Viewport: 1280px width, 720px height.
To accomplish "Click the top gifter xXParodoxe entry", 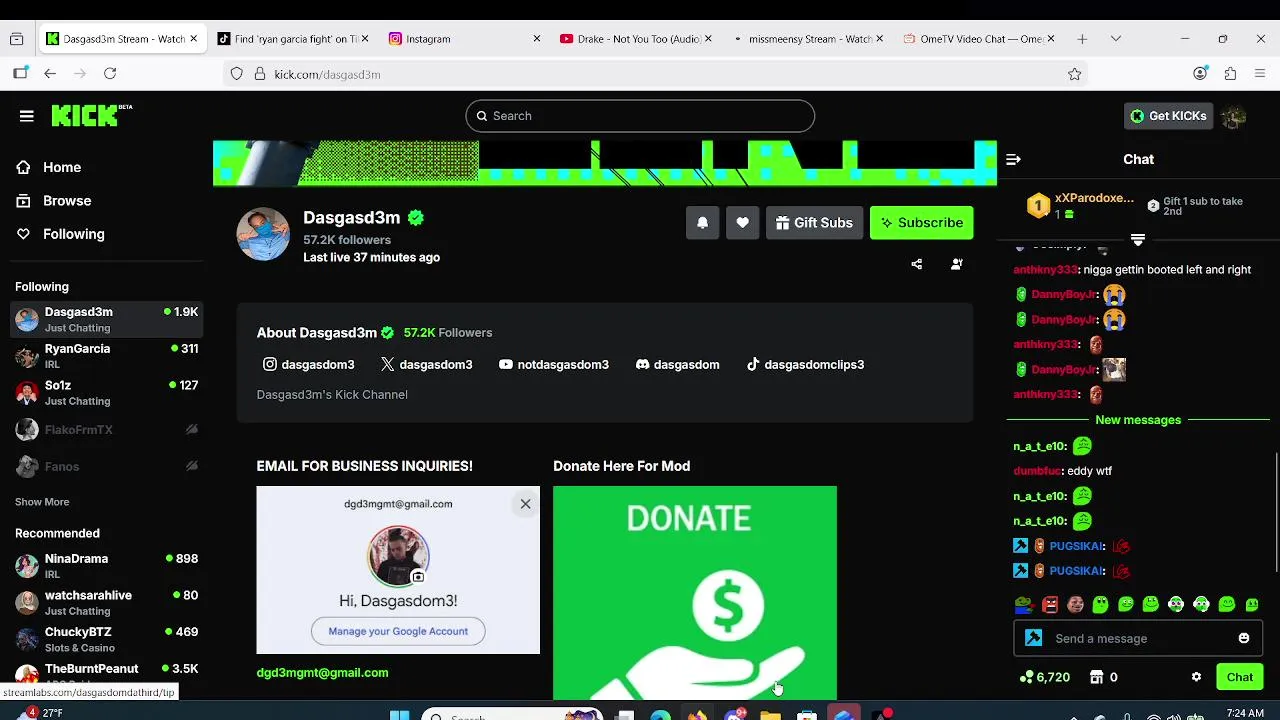I will click(1080, 206).
